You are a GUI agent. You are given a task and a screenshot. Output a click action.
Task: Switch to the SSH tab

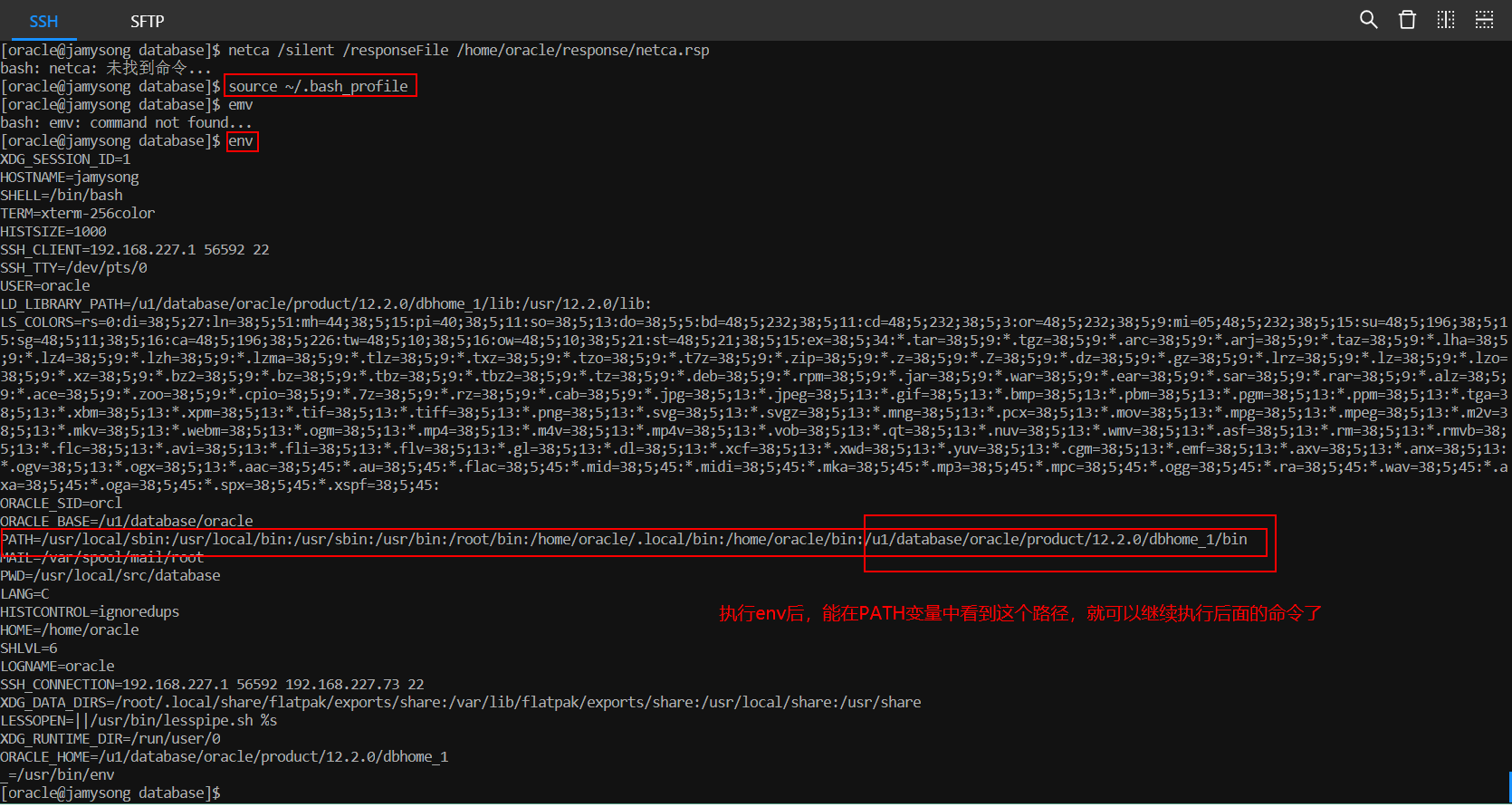pyautogui.click(x=43, y=21)
